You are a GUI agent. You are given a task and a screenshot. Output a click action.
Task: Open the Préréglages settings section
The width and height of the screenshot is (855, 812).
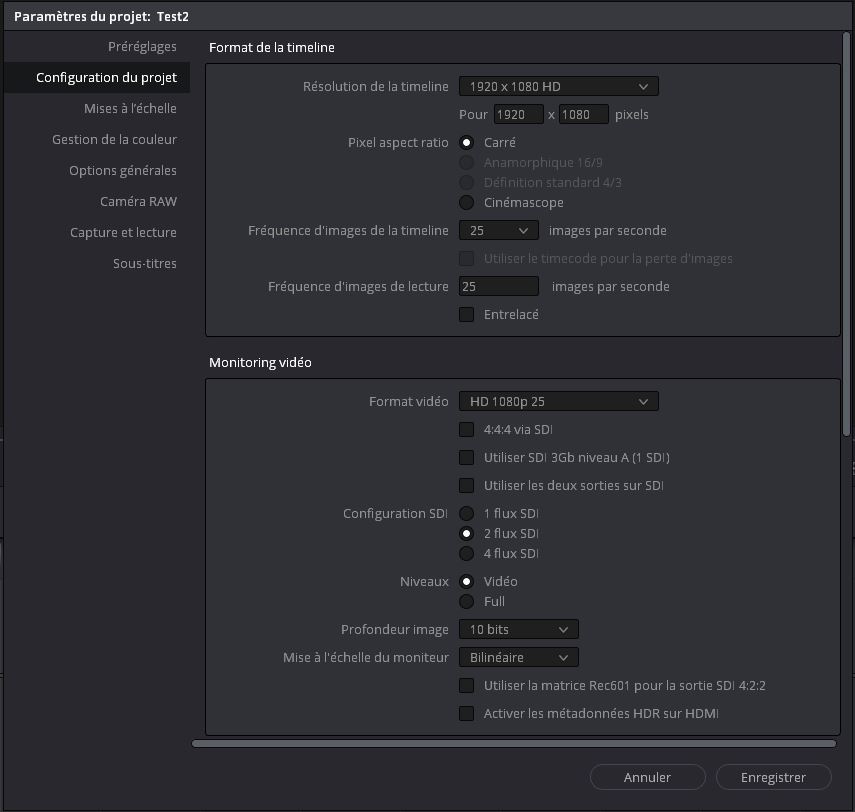point(142,47)
